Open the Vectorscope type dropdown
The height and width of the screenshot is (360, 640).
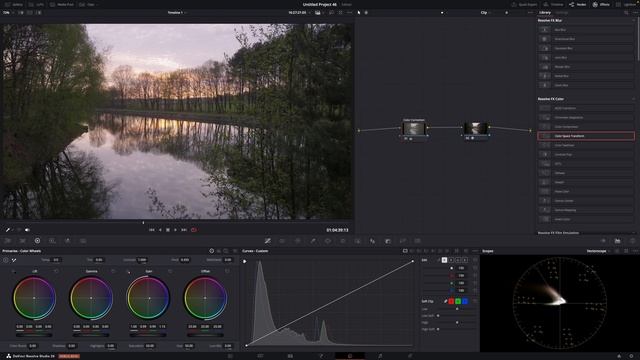pyautogui.click(x=598, y=251)
